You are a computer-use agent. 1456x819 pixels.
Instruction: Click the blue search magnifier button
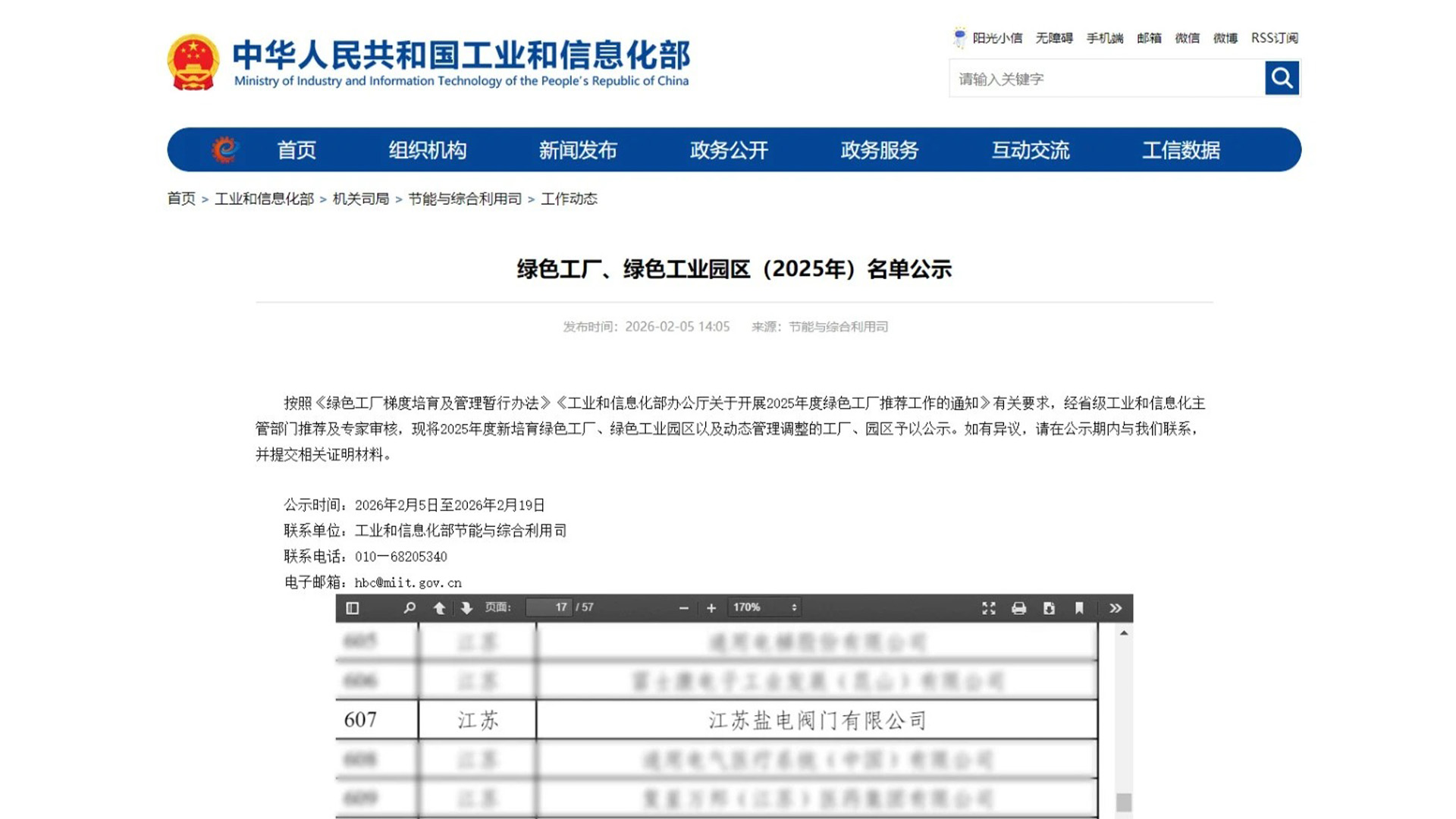pos(1282,78)
